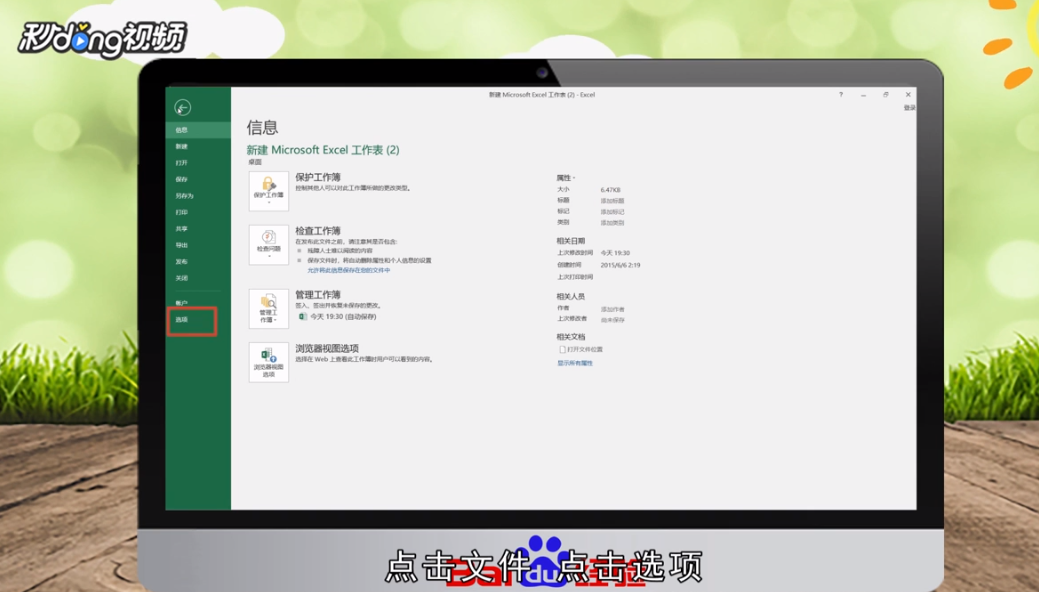Click the 相关日期 heading
The height and width of the screenshot is (592, 1039).
click(571, 241)
